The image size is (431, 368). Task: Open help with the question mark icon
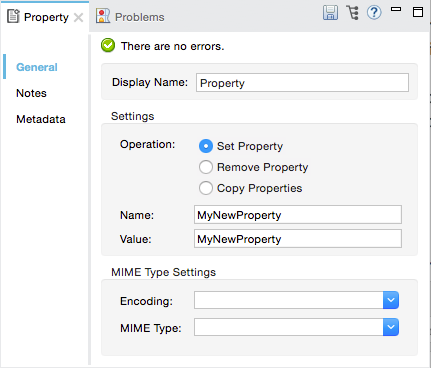click(374, 13)
